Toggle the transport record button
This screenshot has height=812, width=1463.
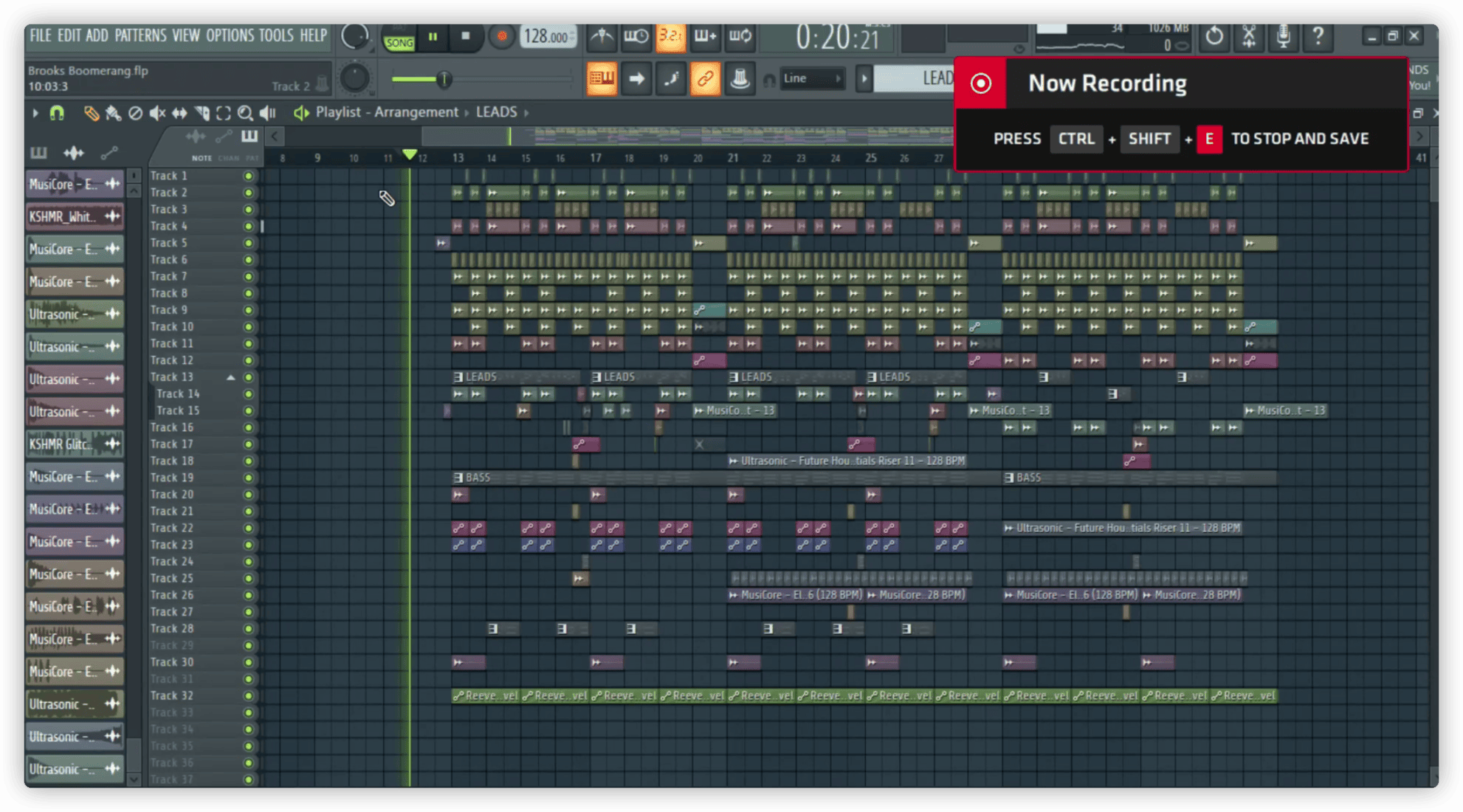point(501,36)
